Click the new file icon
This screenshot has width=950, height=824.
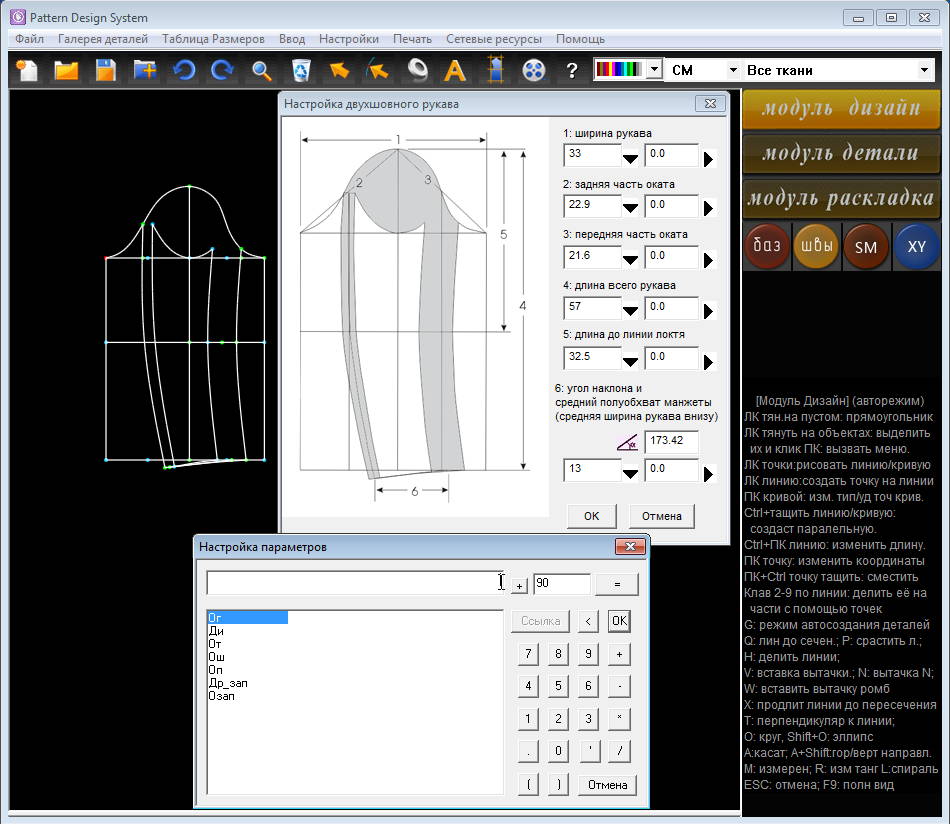click(x=27, y=70)
